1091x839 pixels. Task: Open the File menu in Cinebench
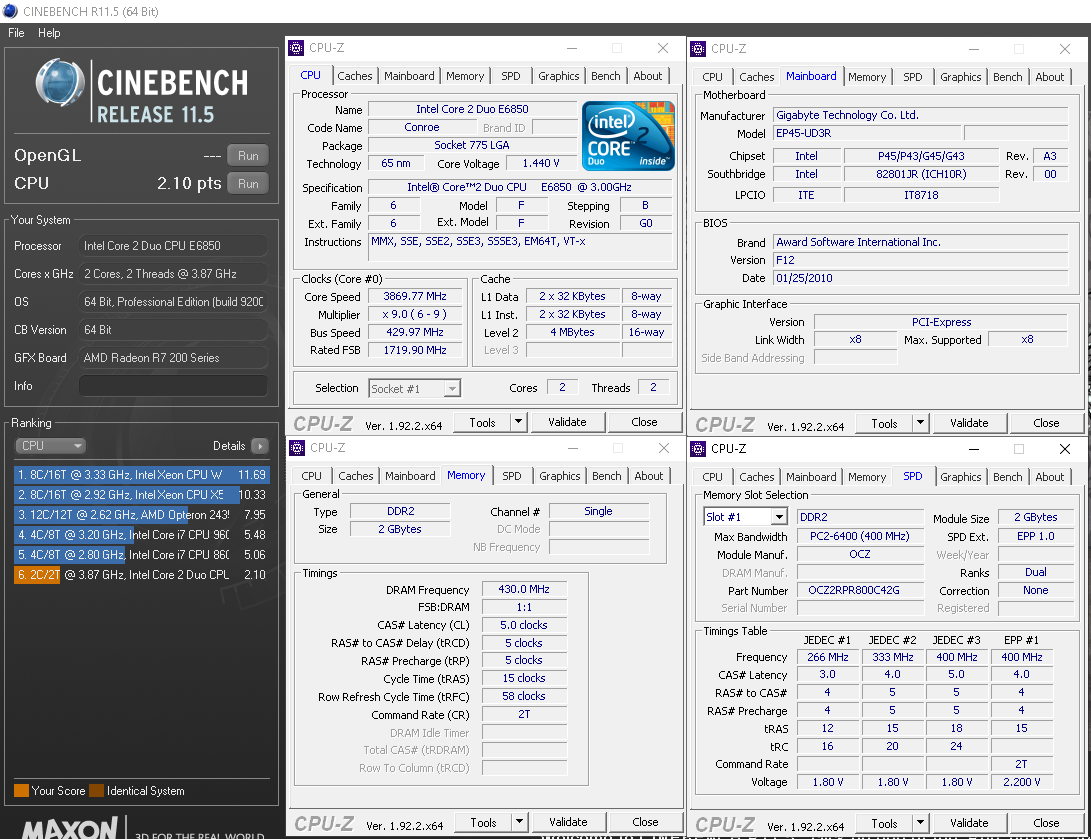16,33
